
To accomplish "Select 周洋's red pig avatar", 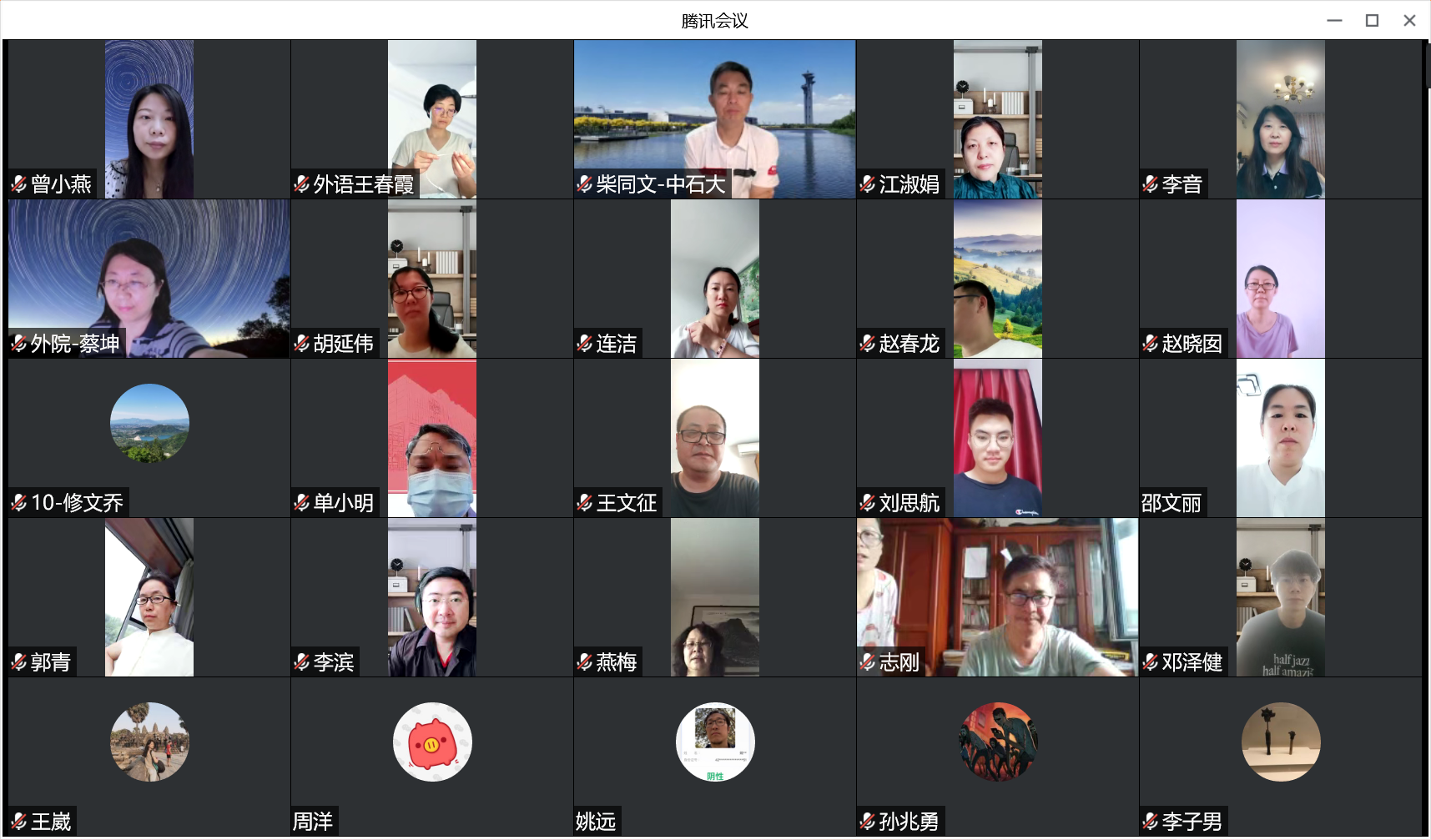I will point(432,742).
